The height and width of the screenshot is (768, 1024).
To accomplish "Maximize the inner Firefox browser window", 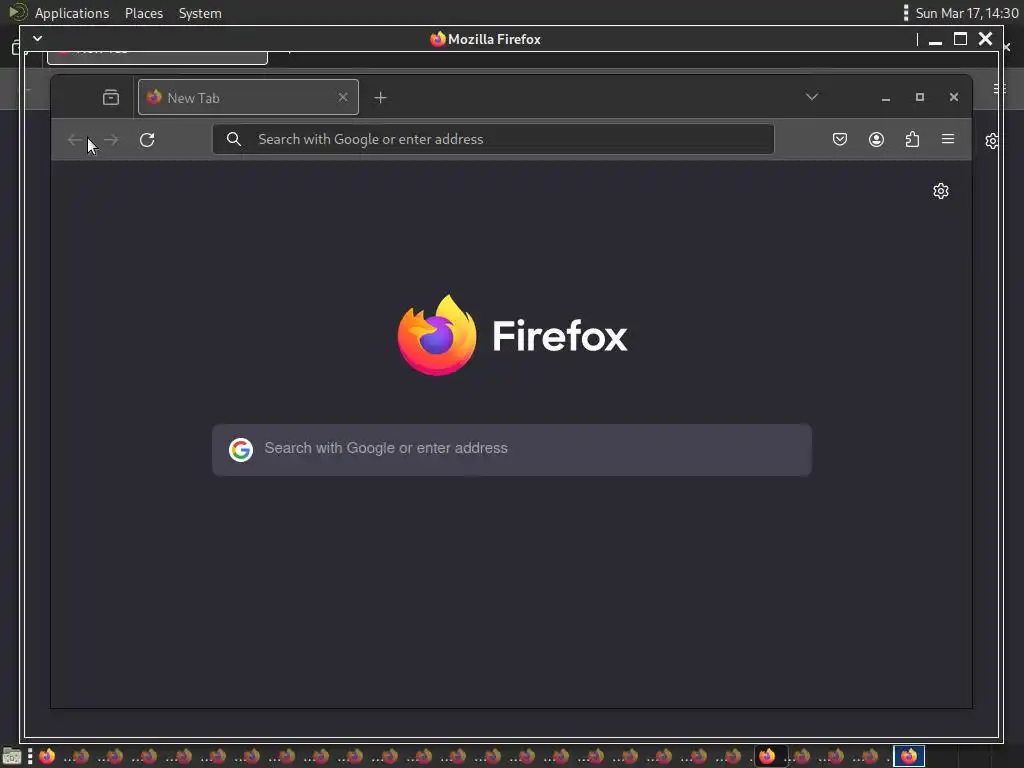I will point(920,97).
